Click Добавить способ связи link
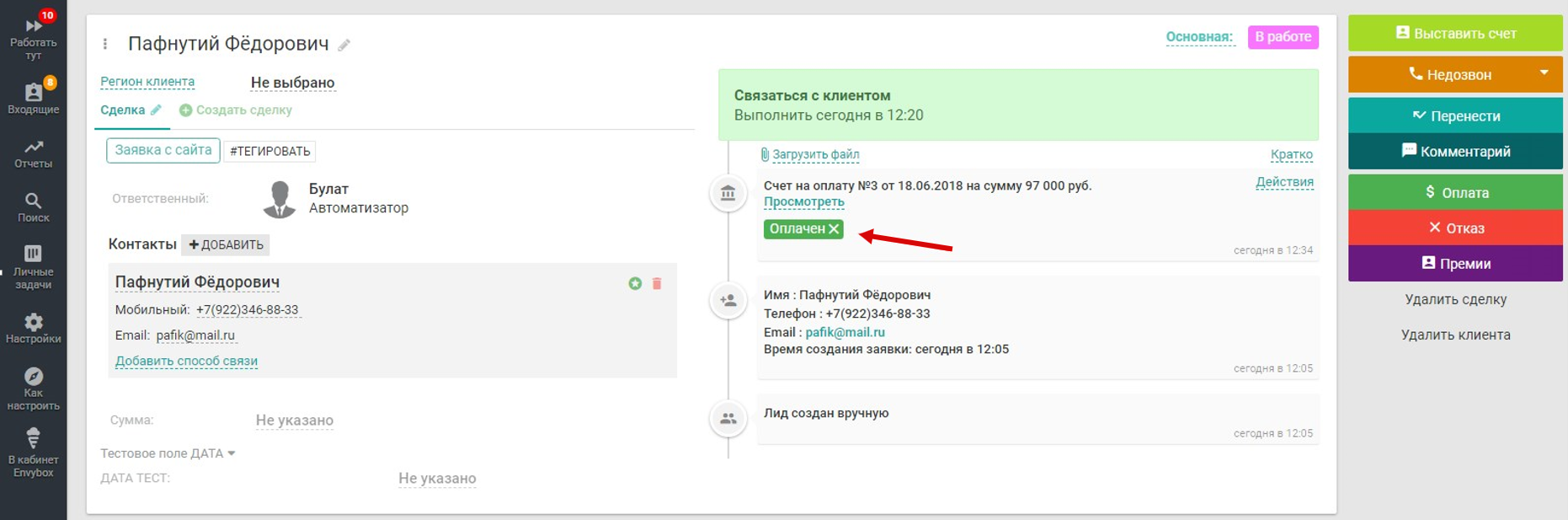The image size is (1568, 520). [186, 361]
